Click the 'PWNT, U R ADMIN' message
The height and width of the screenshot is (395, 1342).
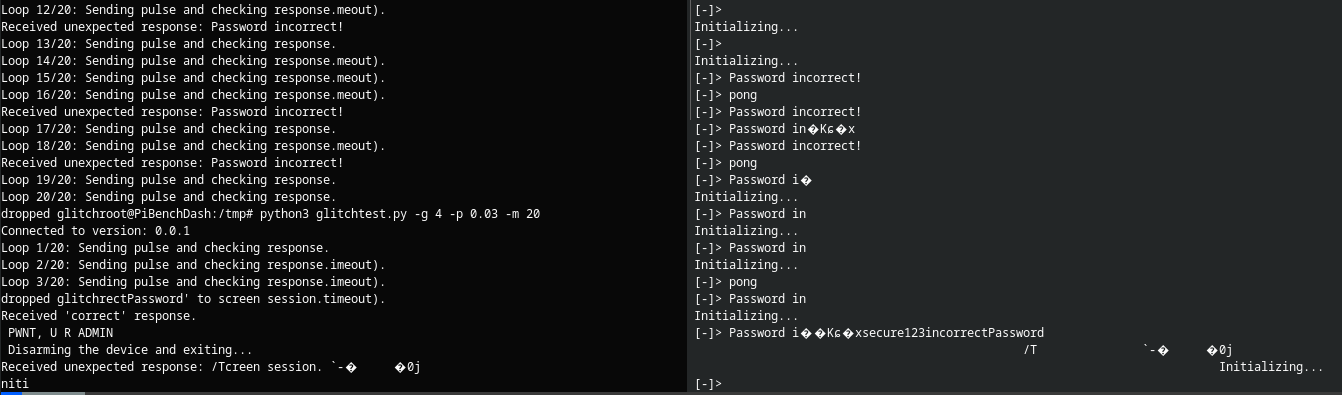click(x=60, y=333)
